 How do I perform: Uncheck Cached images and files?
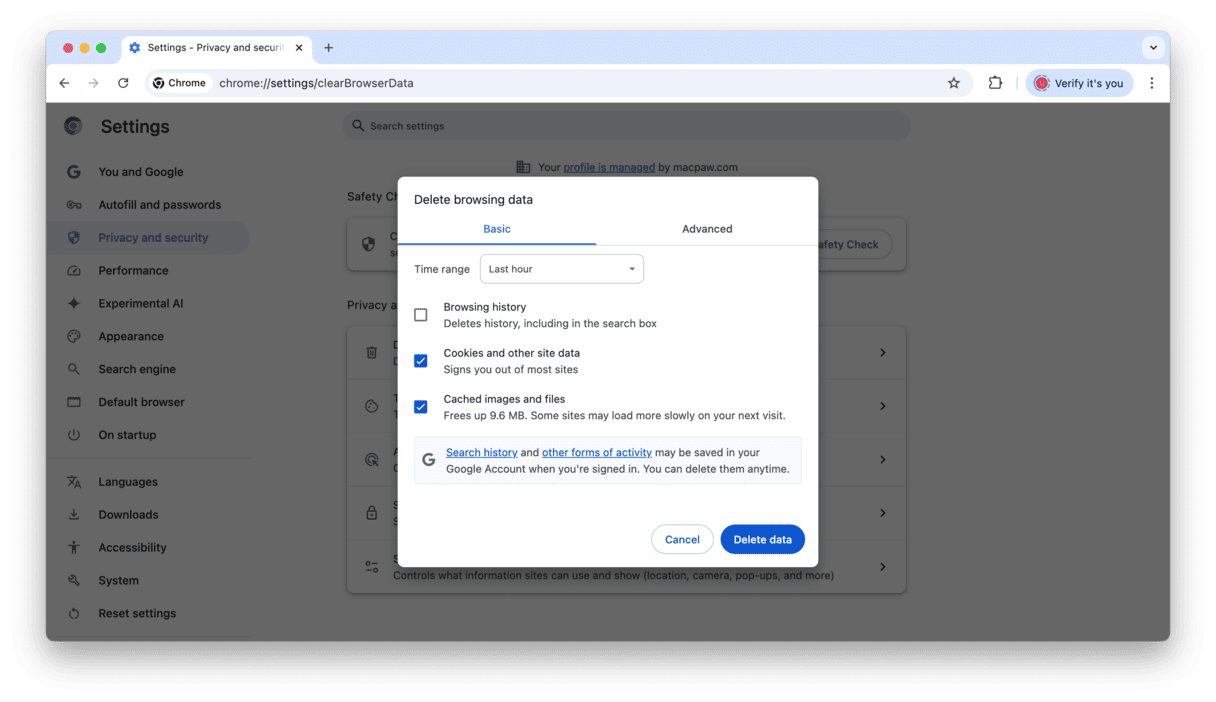(x=421, y=407)
